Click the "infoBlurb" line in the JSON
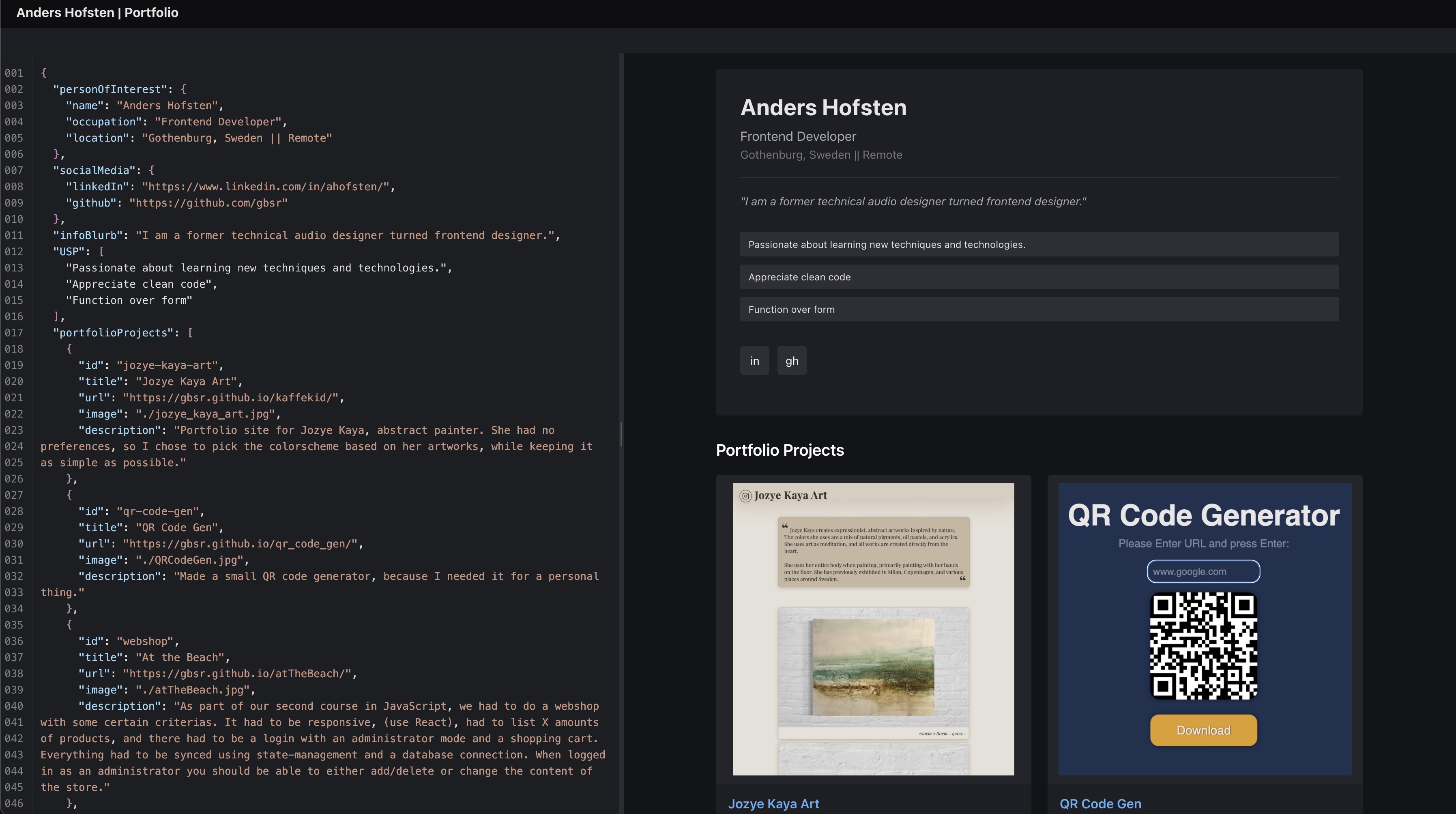The image size is (1456, 814). point(306,235)
